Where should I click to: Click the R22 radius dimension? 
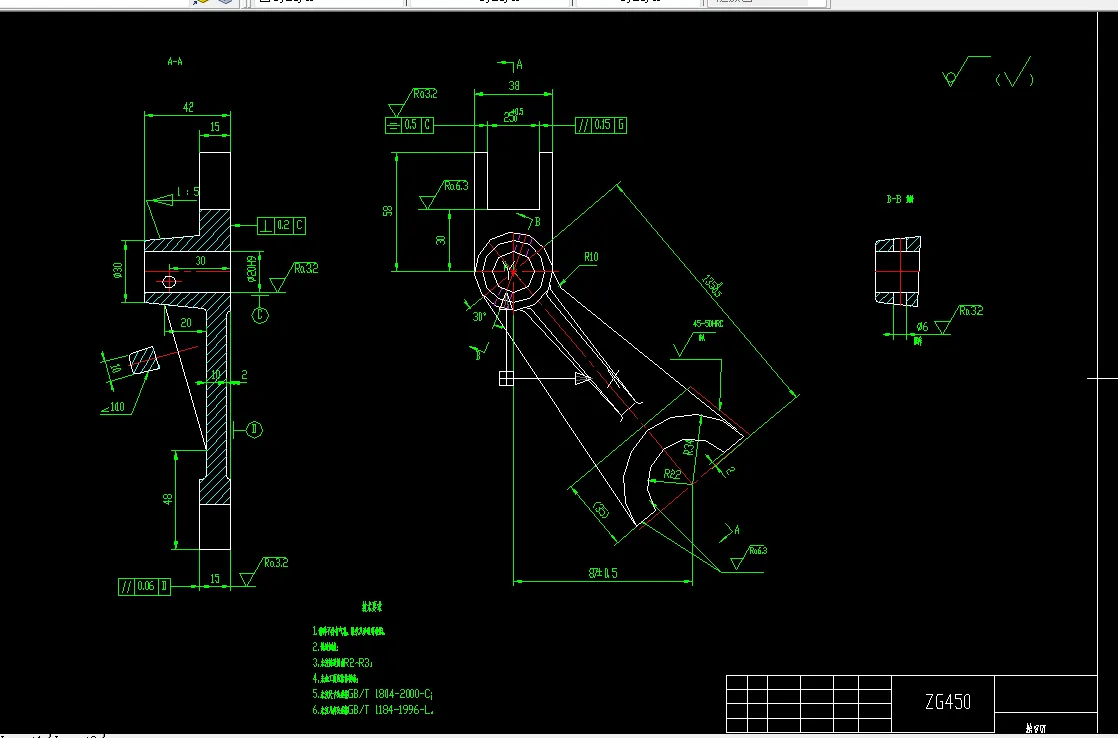coord(672,473)
